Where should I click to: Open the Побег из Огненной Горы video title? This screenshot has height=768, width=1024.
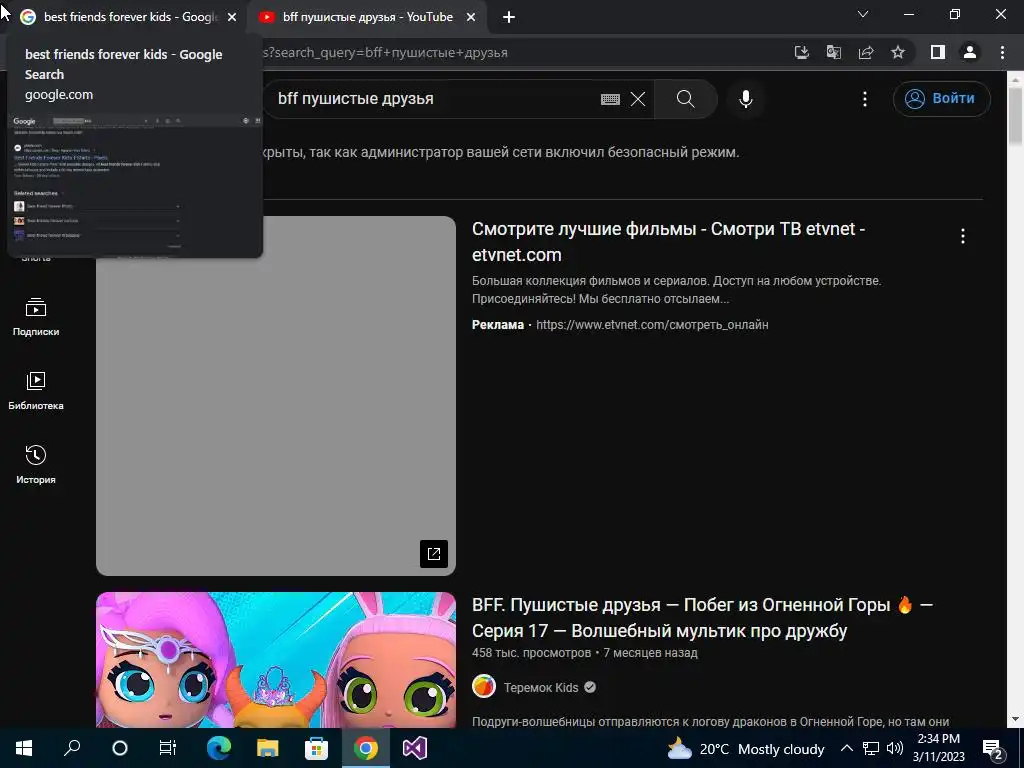point(702,618)
